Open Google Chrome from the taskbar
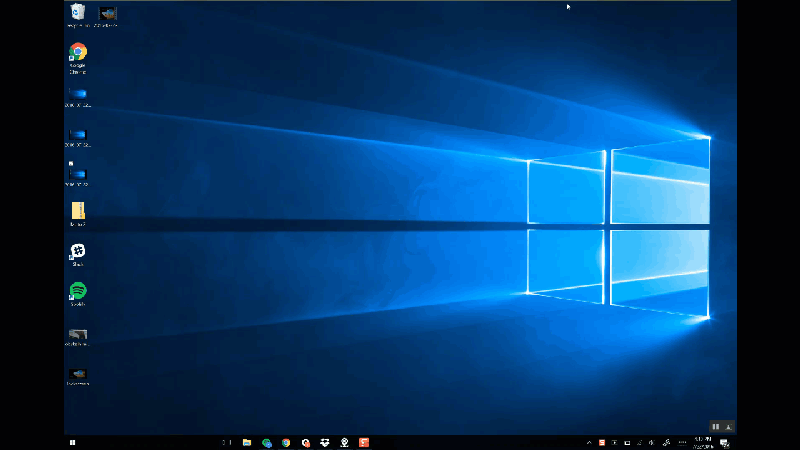The height and width of the screenshot is (450, 800). tap(286, 443)
